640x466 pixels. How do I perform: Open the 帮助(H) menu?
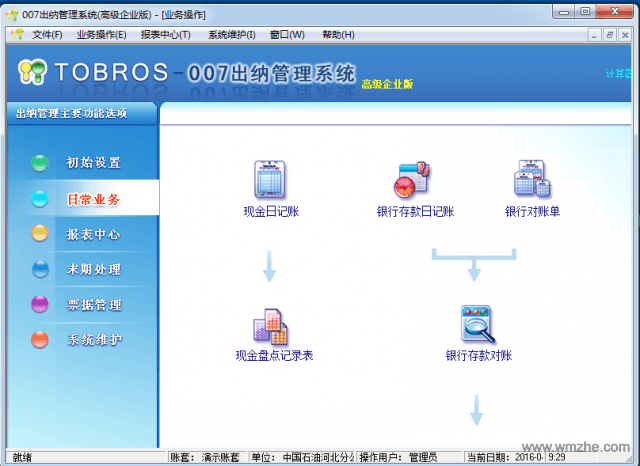338,35
